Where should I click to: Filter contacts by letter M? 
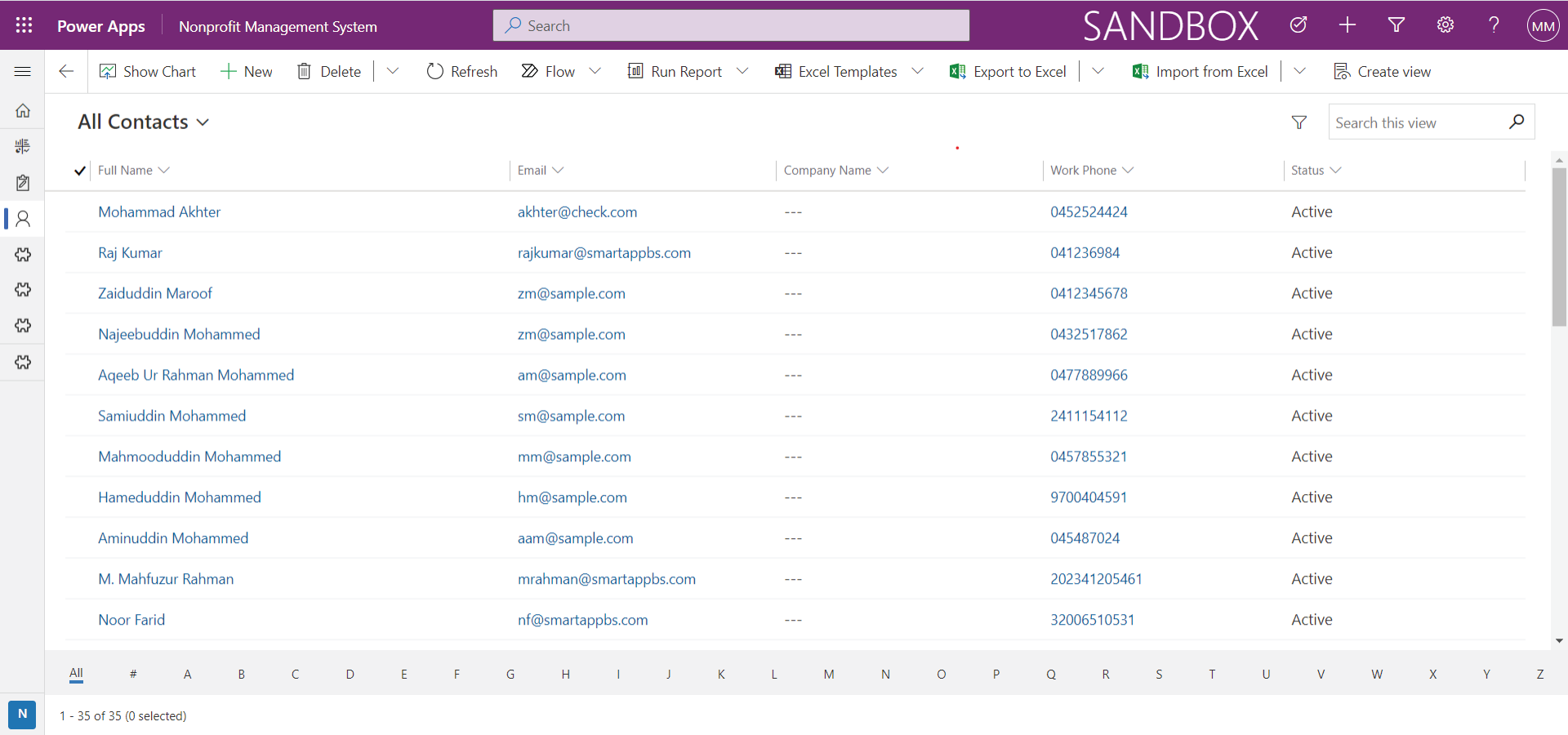[828, 674]
